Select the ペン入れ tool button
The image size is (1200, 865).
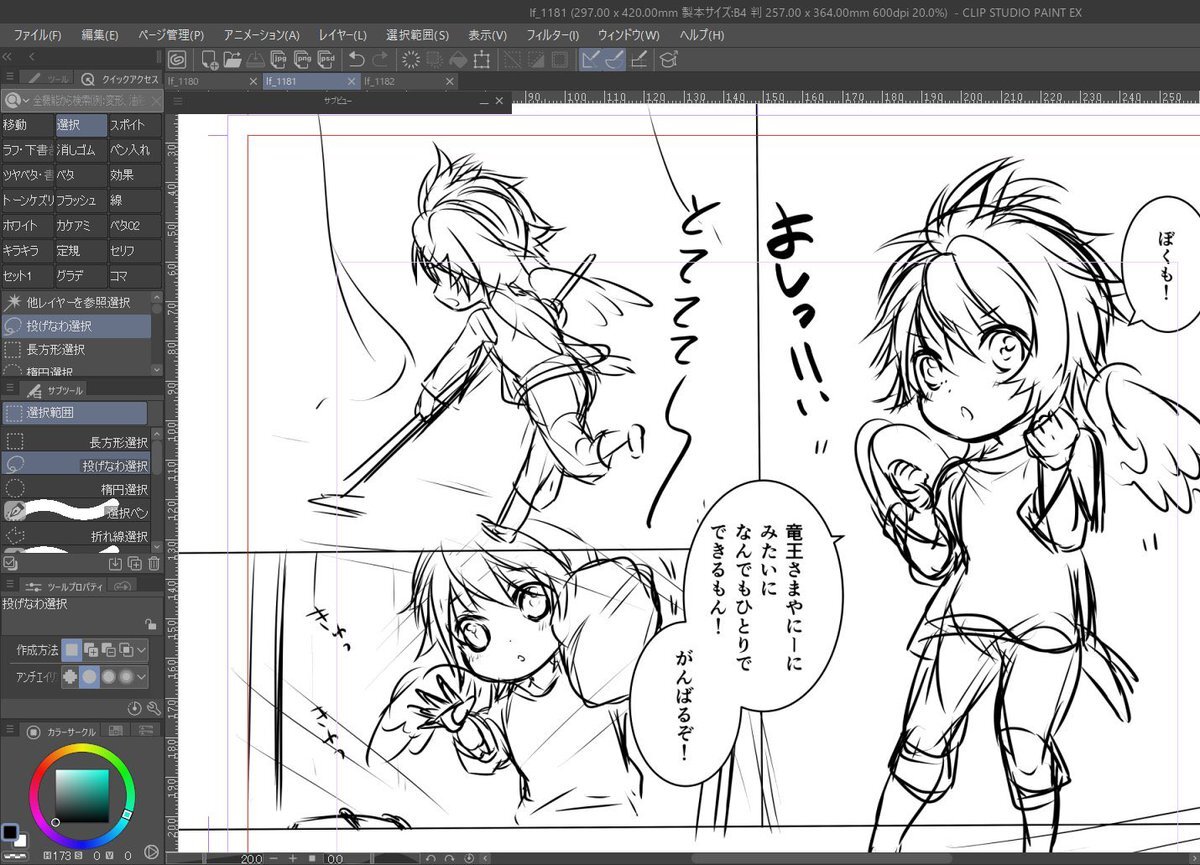[x=135, y=150]
